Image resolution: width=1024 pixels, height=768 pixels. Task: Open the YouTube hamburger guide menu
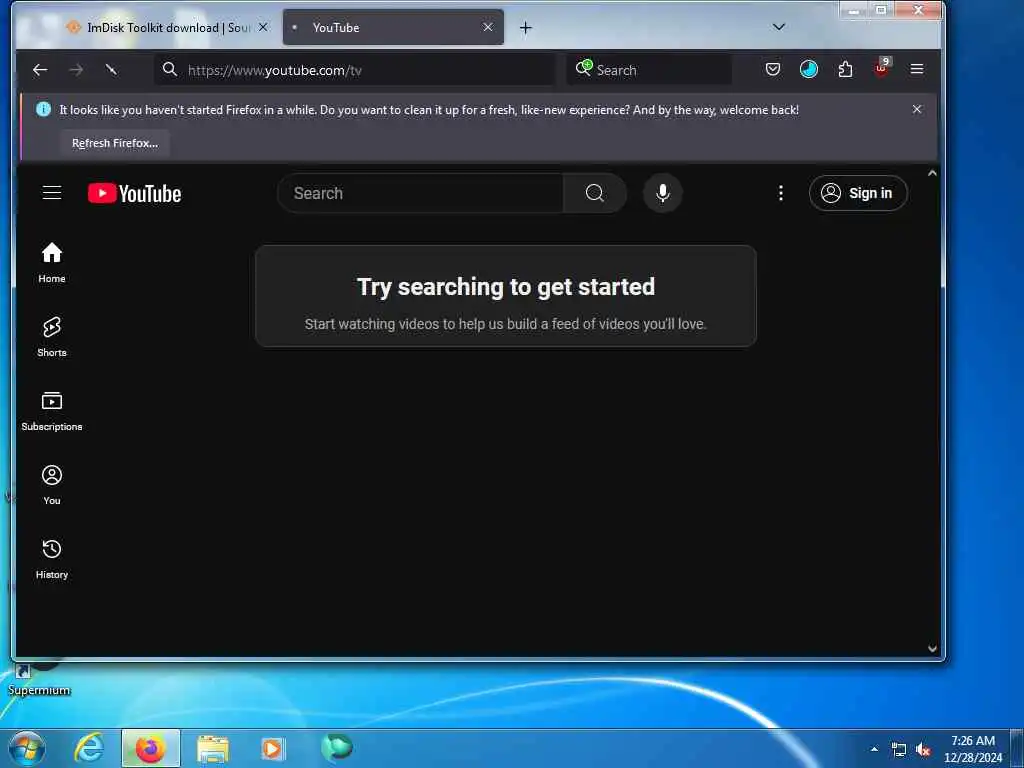point(52,193)
